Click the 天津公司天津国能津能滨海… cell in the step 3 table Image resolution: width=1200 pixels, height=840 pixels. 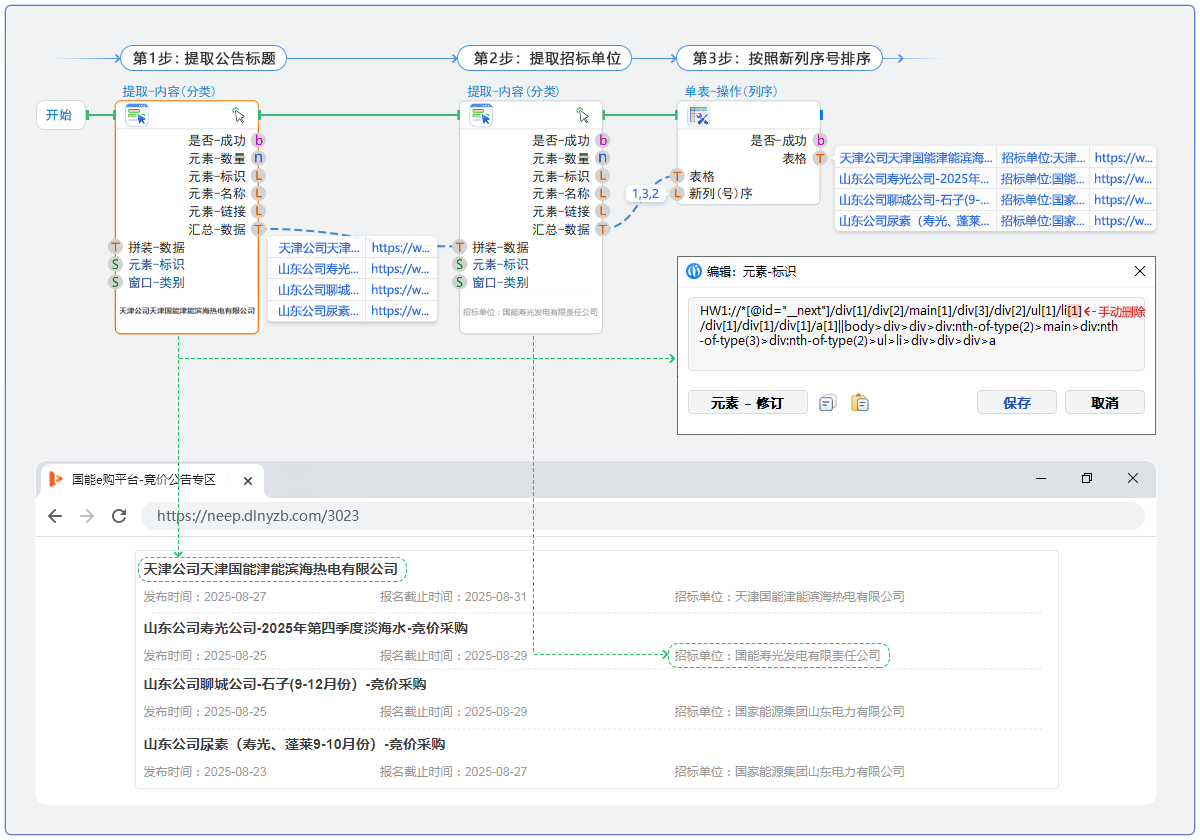(916, 158)
